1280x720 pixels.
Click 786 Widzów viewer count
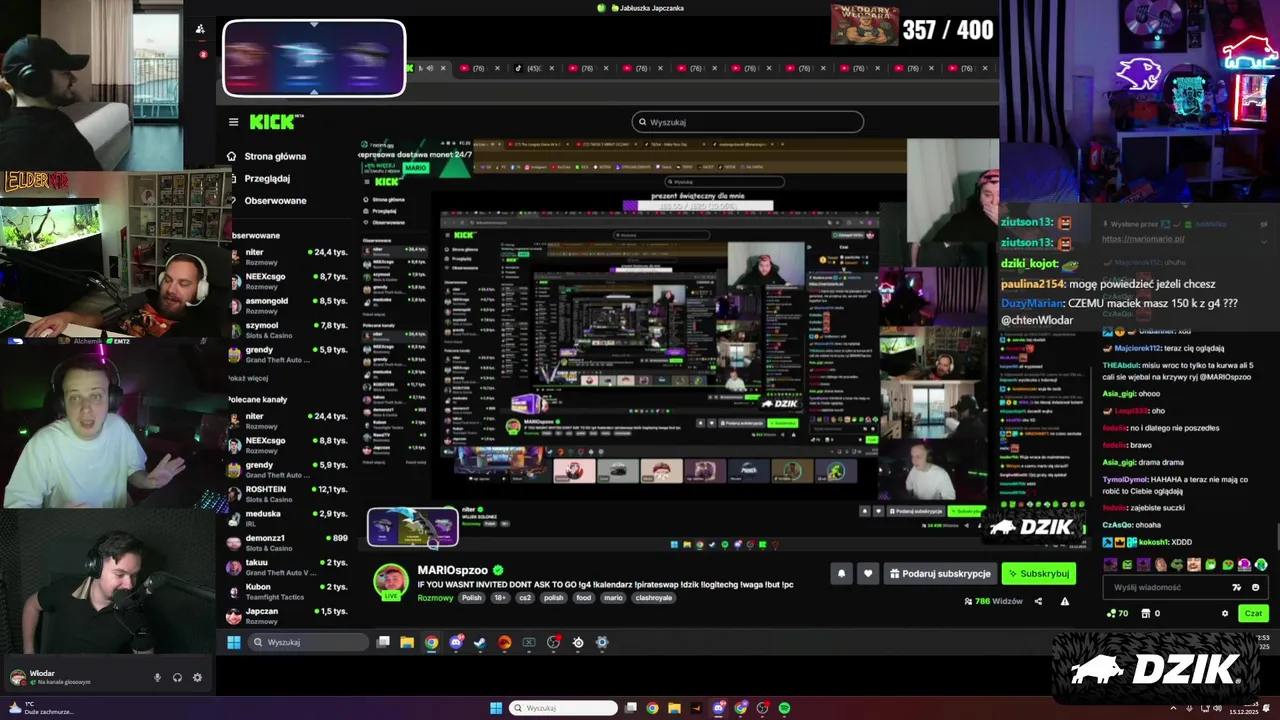[993, 601]
